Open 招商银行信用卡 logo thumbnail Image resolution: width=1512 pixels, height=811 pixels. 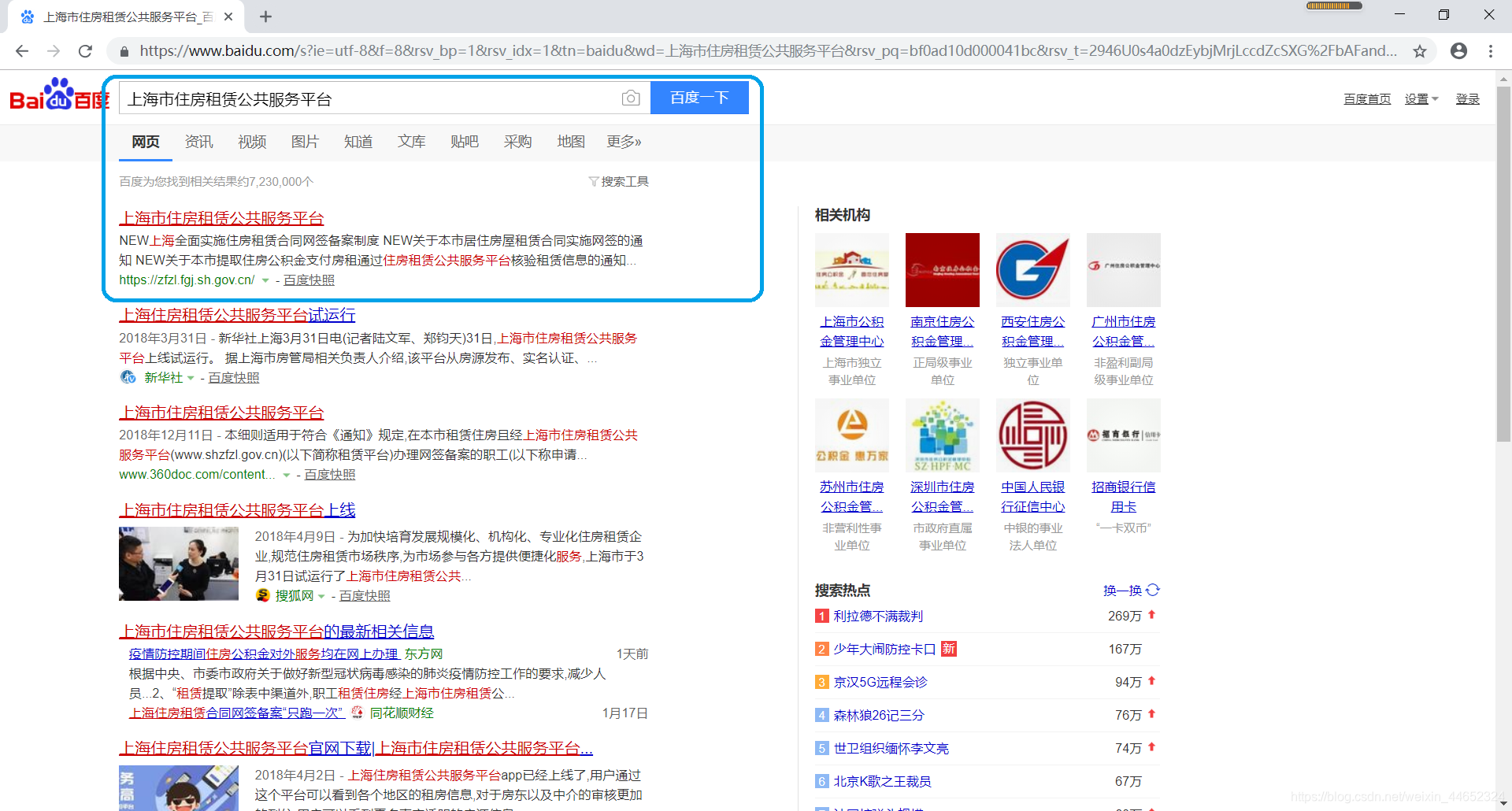pyautogui.click(x=1124, y=435)
